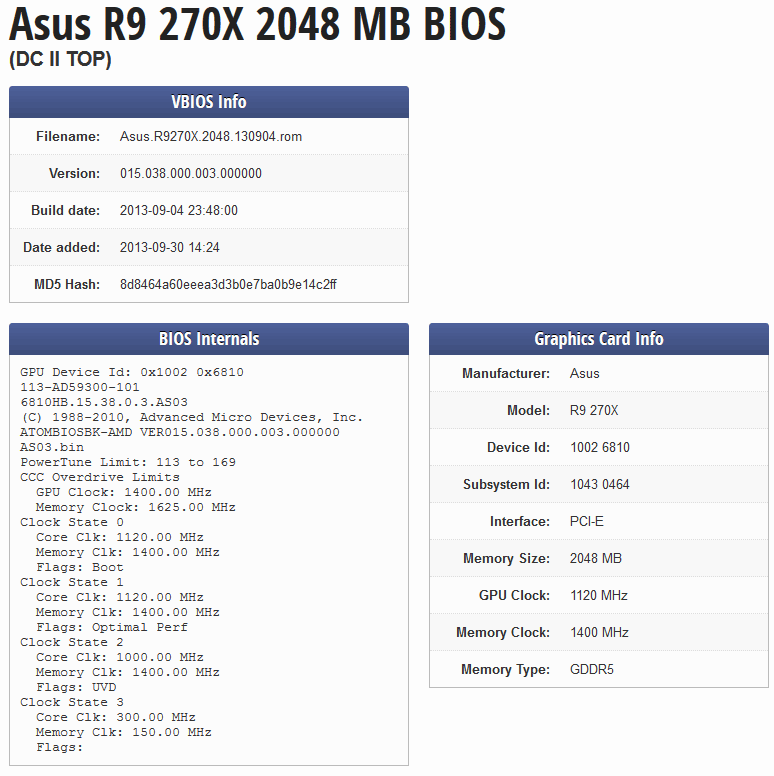Click the GPU Device Id line in BIOS Internals
774x776 pixels.
click(132, 372)
